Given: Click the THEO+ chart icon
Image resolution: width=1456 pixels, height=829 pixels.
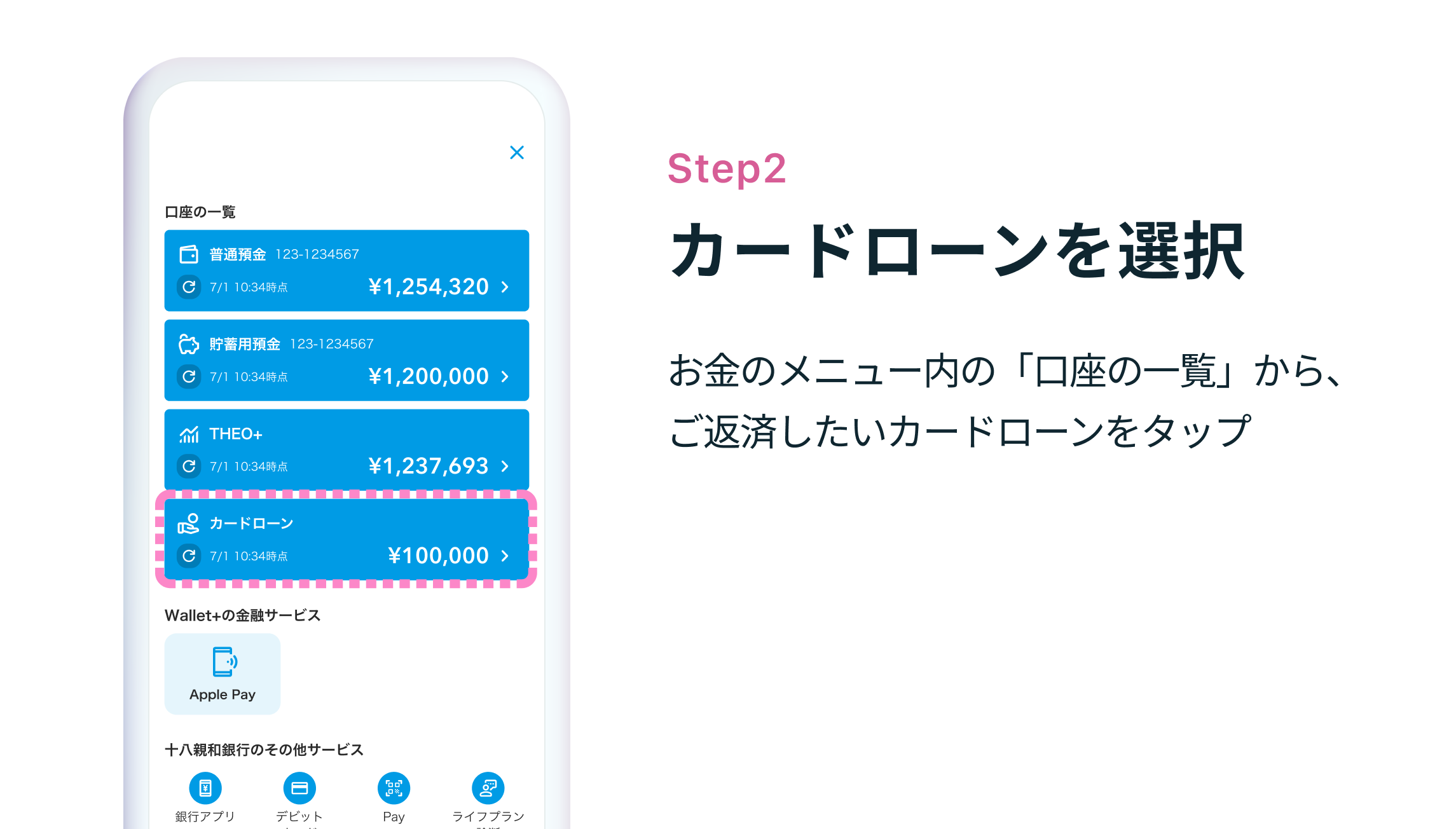Looking at the screenshot, I should coord(189,434).
